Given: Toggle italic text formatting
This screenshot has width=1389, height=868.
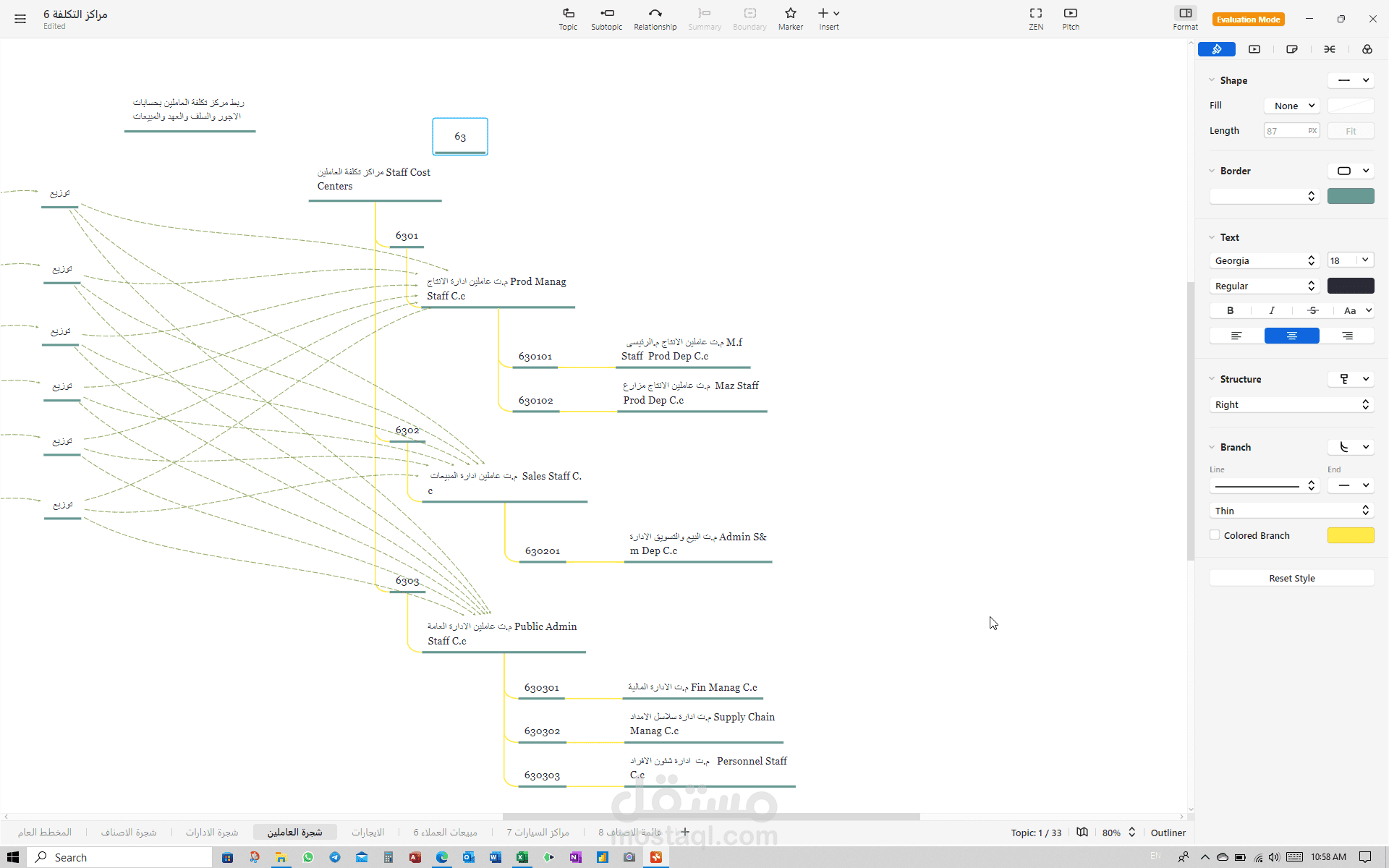Looking at the screenshot, I should point(1272,310).
